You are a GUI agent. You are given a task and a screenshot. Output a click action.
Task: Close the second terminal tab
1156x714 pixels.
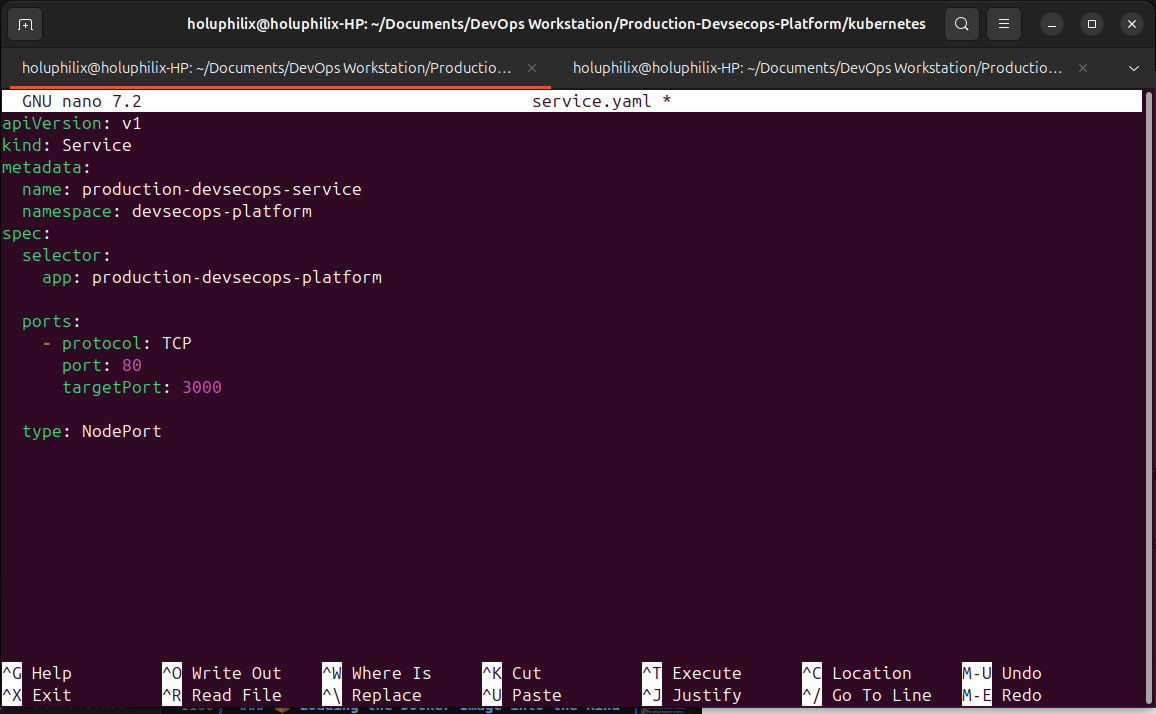1082,68
